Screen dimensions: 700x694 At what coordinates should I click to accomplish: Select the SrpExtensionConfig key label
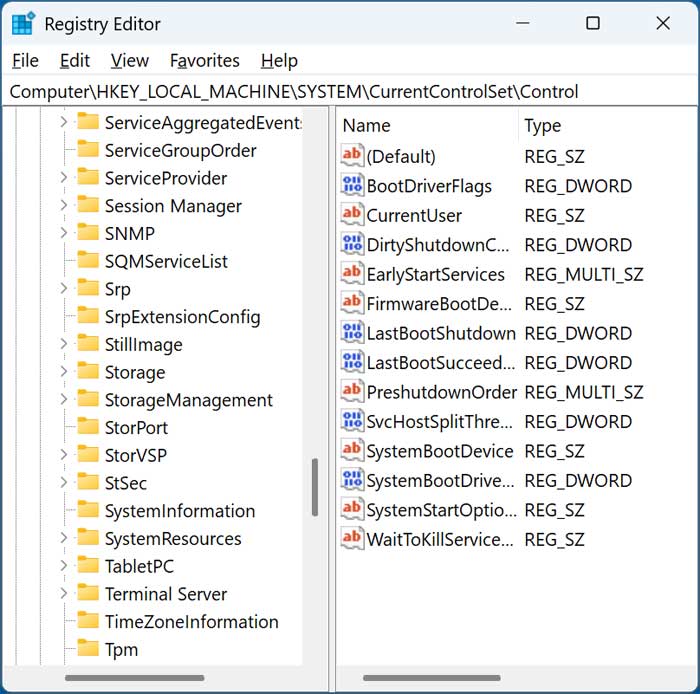click(183, 317)
